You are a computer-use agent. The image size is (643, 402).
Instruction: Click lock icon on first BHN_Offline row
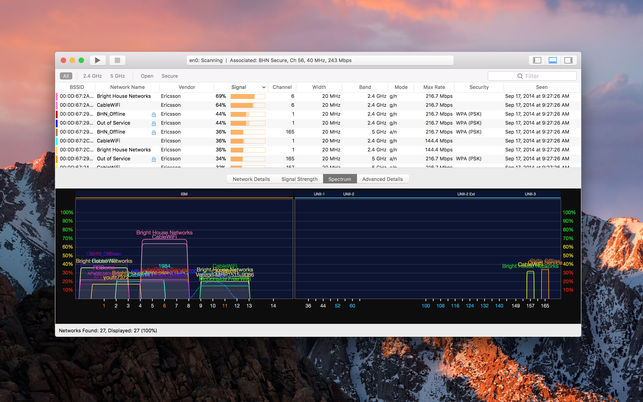pos(153,115)
